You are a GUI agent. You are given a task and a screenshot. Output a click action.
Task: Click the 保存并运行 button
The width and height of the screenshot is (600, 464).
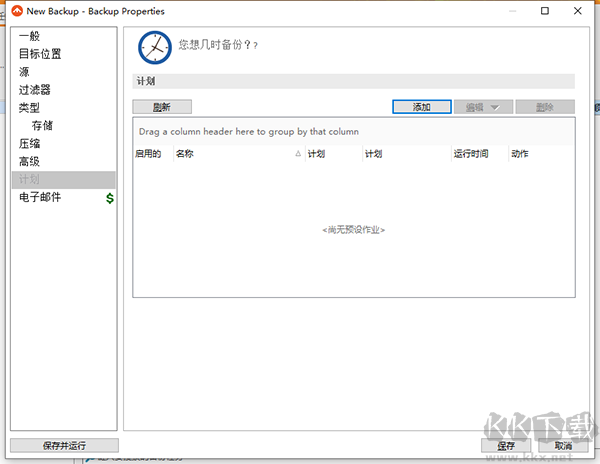pos(64,446)
